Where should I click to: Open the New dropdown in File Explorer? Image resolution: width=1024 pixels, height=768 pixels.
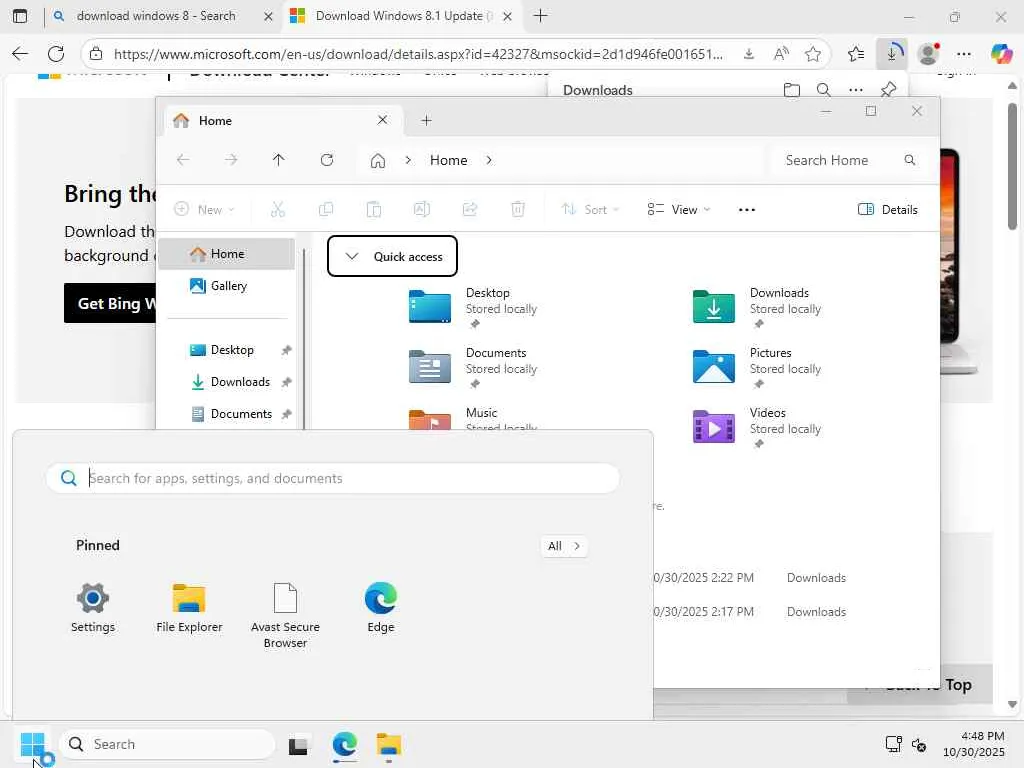coord(204,210)
